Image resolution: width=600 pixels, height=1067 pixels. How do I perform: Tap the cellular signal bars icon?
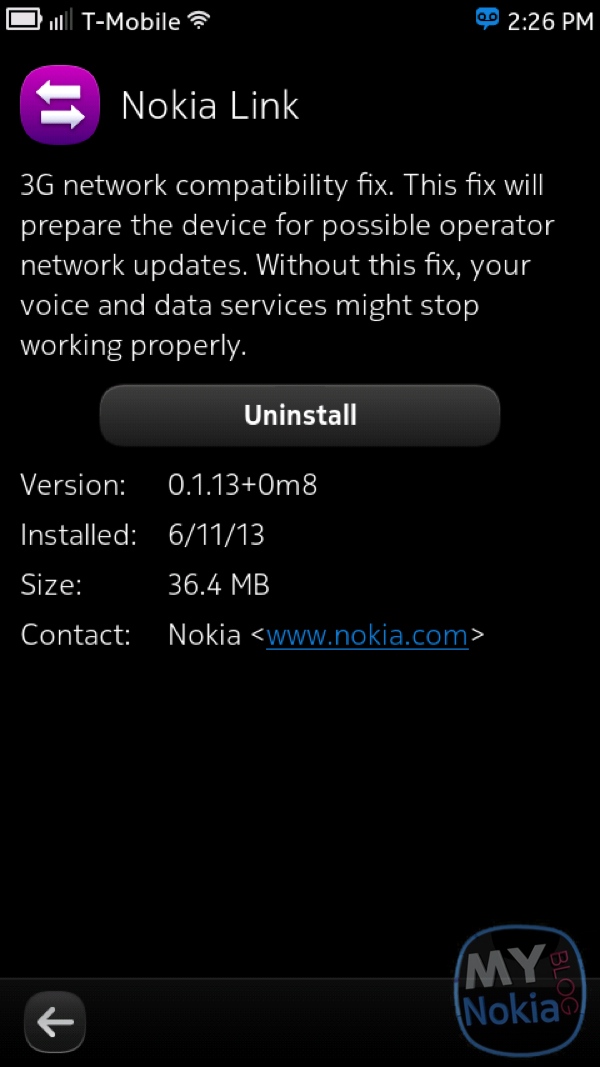pyautogui.click(x=60, y=20)
